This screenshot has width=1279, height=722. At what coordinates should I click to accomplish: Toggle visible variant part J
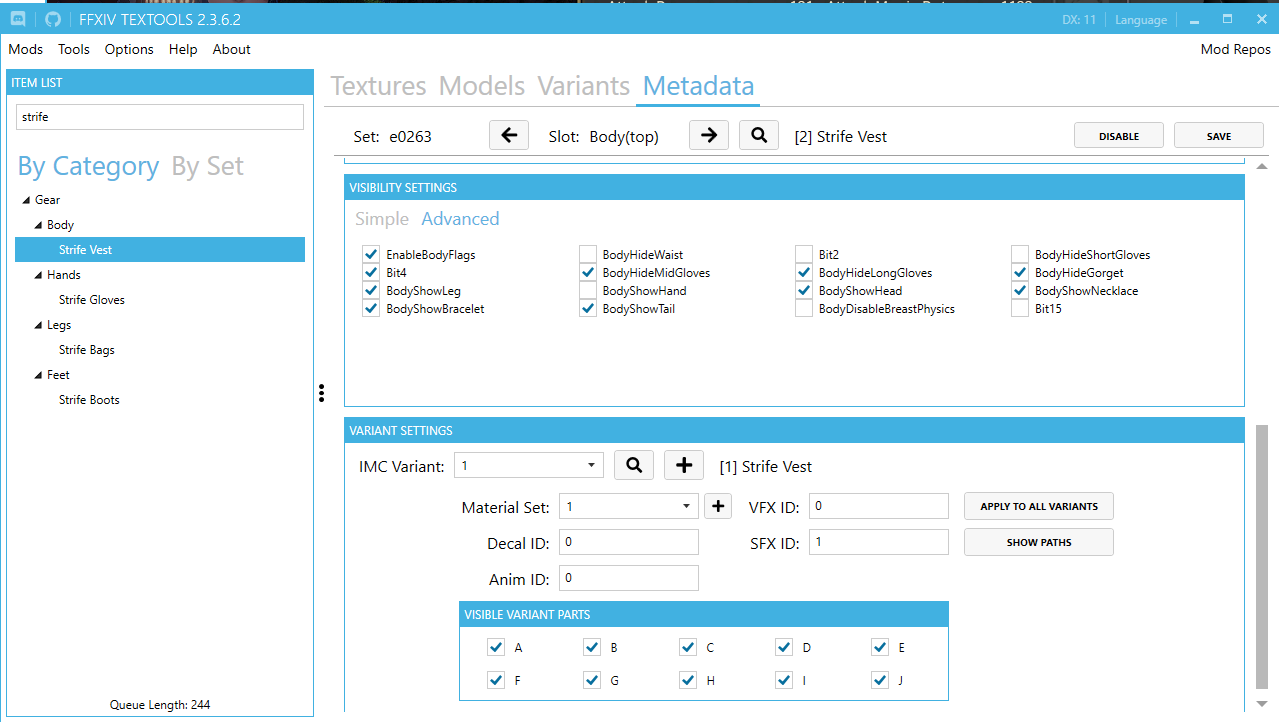coord(879,680)
